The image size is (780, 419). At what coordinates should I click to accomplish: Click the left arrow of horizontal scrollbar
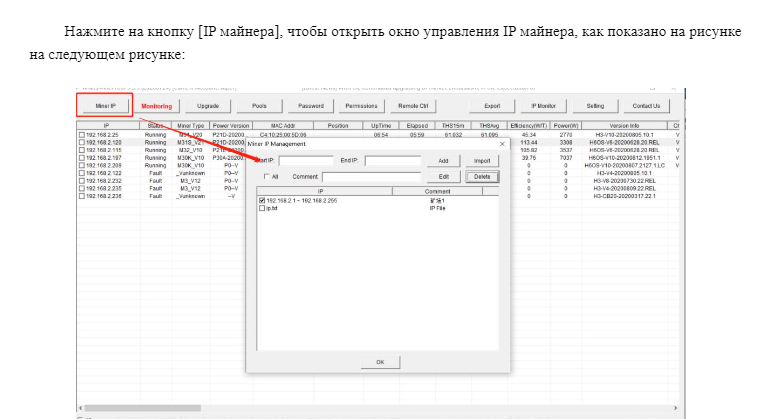pyautogui.click(x=82, y=408)
